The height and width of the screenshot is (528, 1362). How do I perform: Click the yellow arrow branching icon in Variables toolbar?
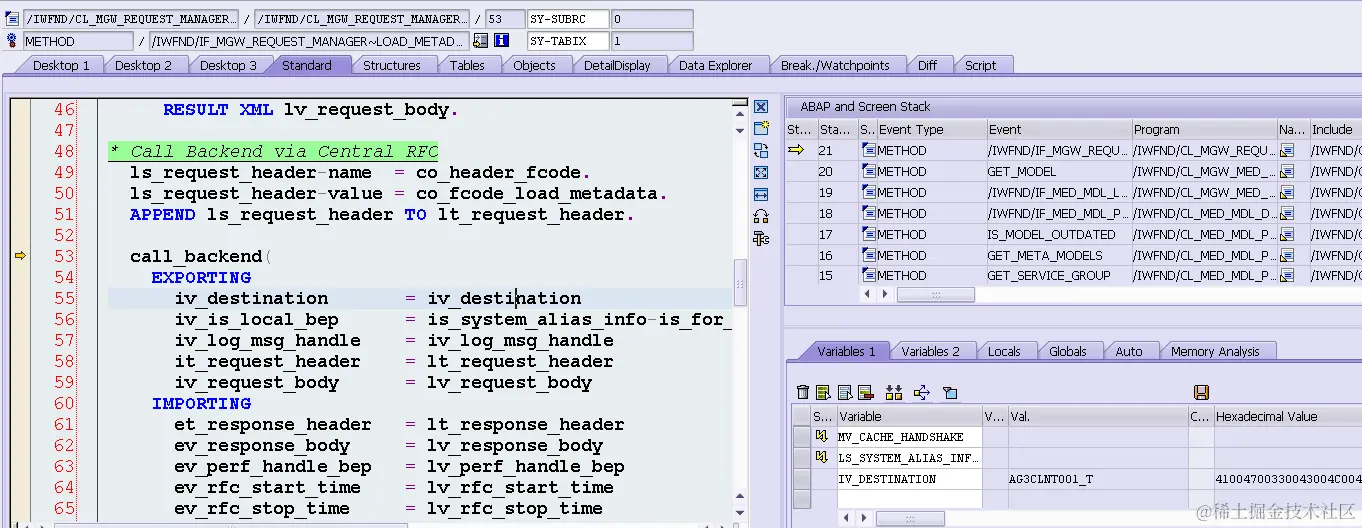point(922,393)
